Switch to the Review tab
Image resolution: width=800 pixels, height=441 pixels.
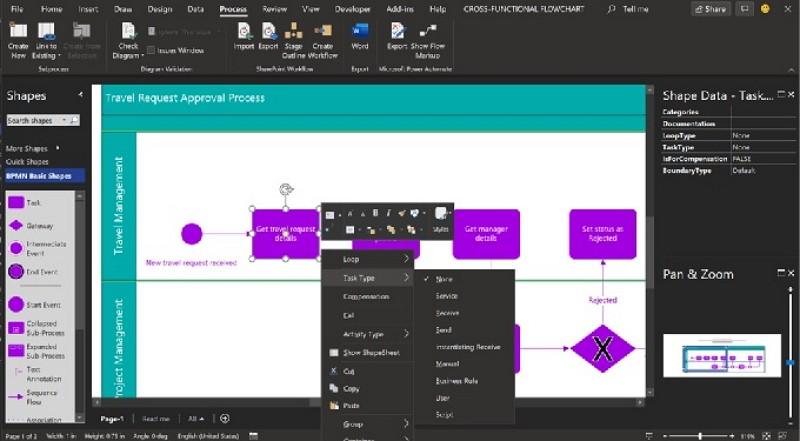[x=274, y=9]
